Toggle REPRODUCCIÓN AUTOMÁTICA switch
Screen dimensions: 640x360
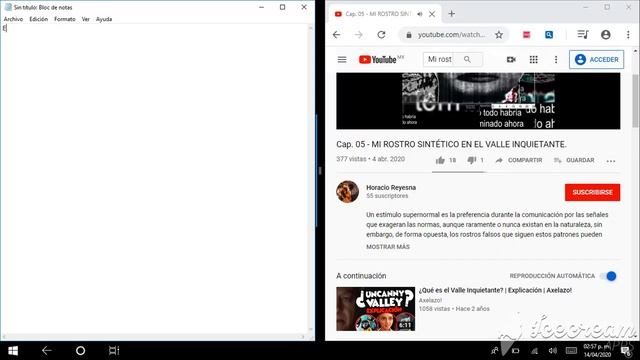(608, 276)
